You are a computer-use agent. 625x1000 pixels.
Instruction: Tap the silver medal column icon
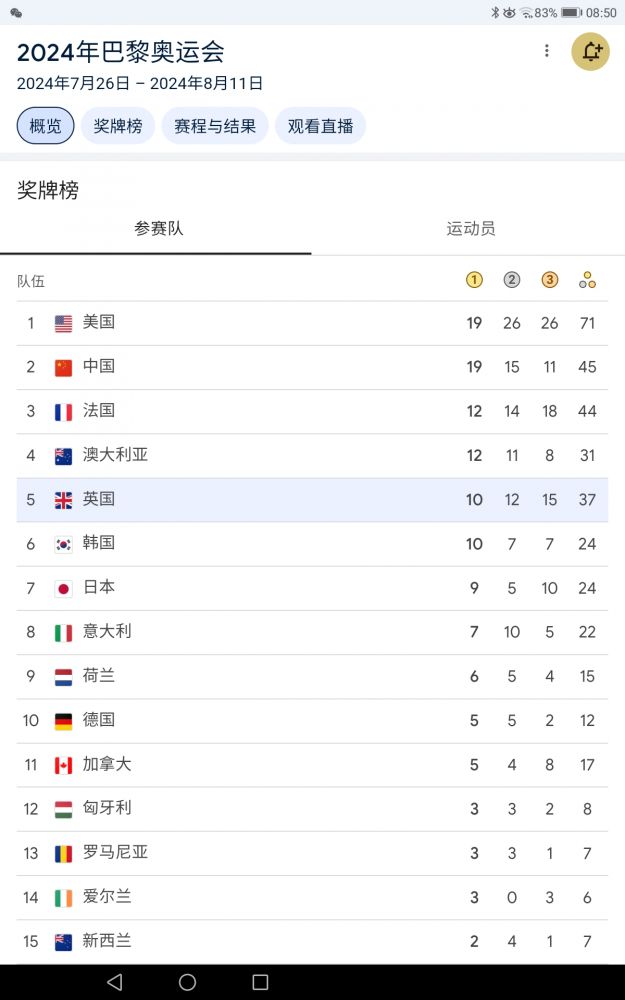point(512,280)
